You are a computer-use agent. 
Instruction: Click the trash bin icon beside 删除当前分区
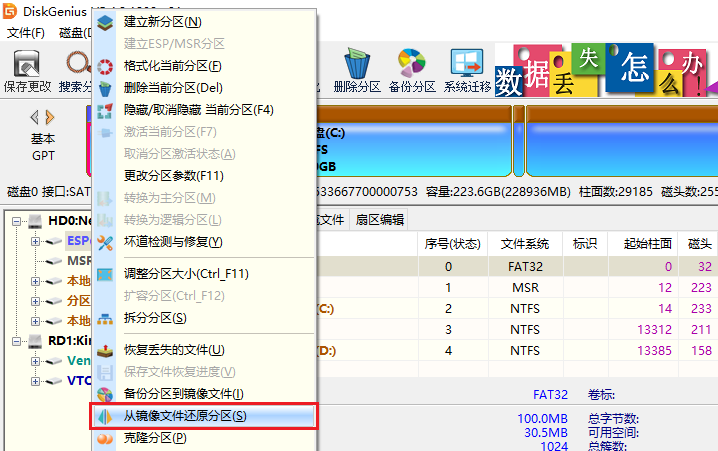tap(105, 89)
